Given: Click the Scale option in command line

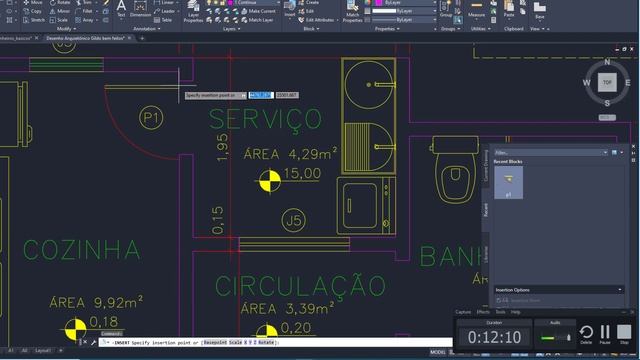Looking at the screenshot, I should pyautogui.click(x=236, y=342).
